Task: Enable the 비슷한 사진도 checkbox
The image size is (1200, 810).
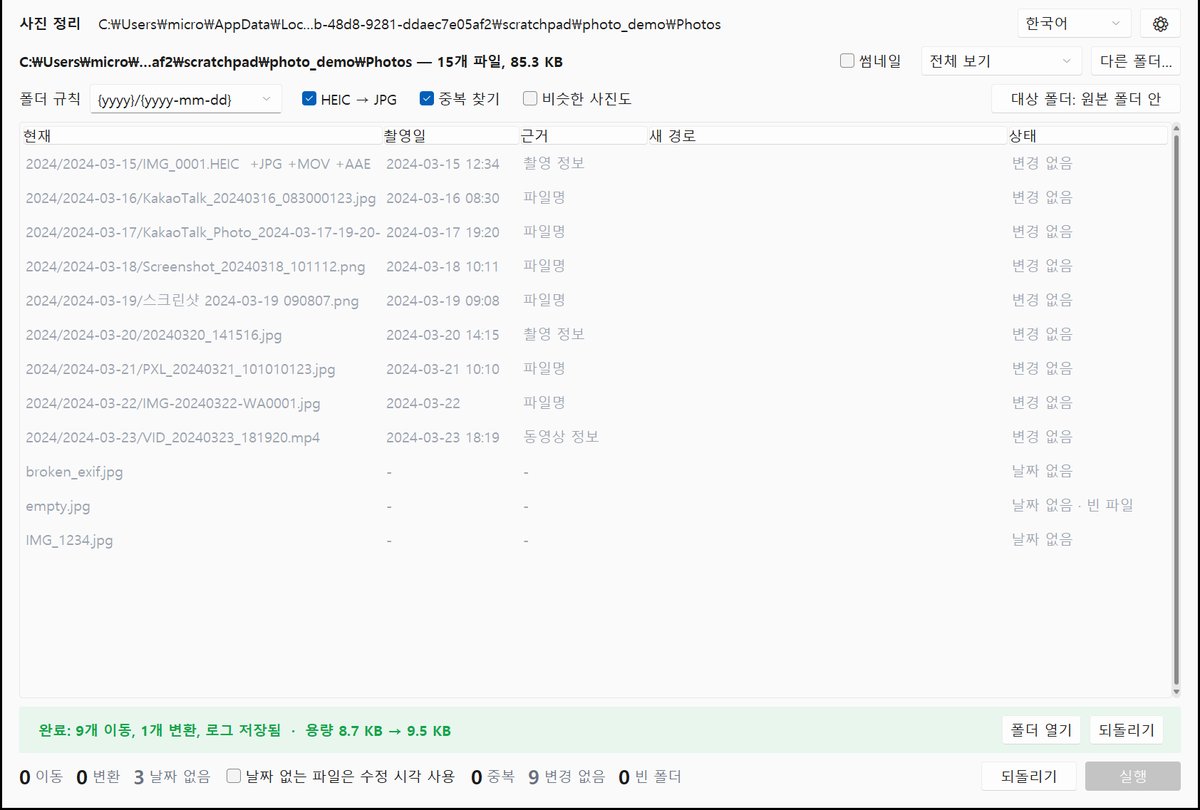Action: 577,99
